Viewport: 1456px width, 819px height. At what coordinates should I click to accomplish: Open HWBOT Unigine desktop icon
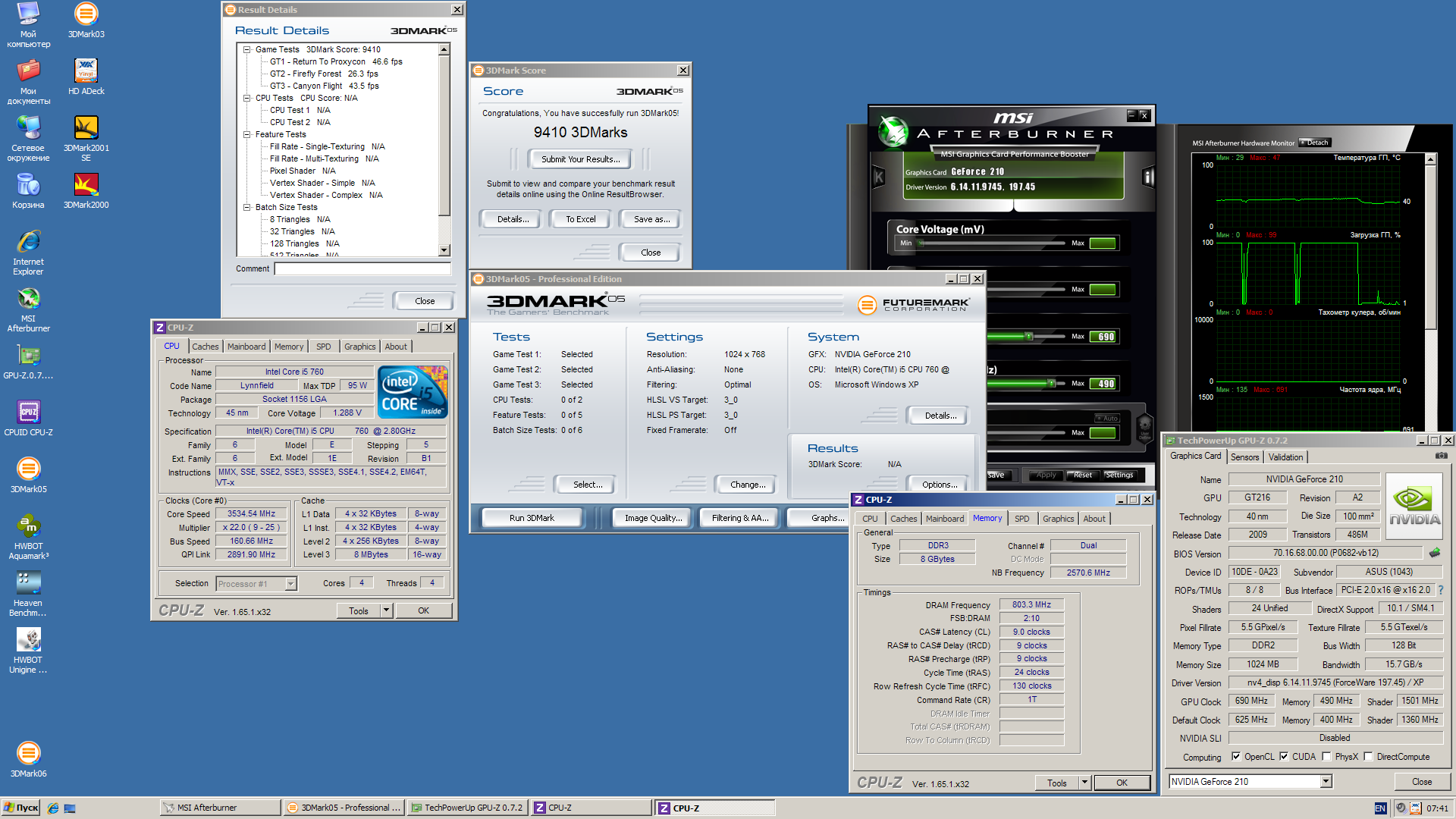pos(28,651)
